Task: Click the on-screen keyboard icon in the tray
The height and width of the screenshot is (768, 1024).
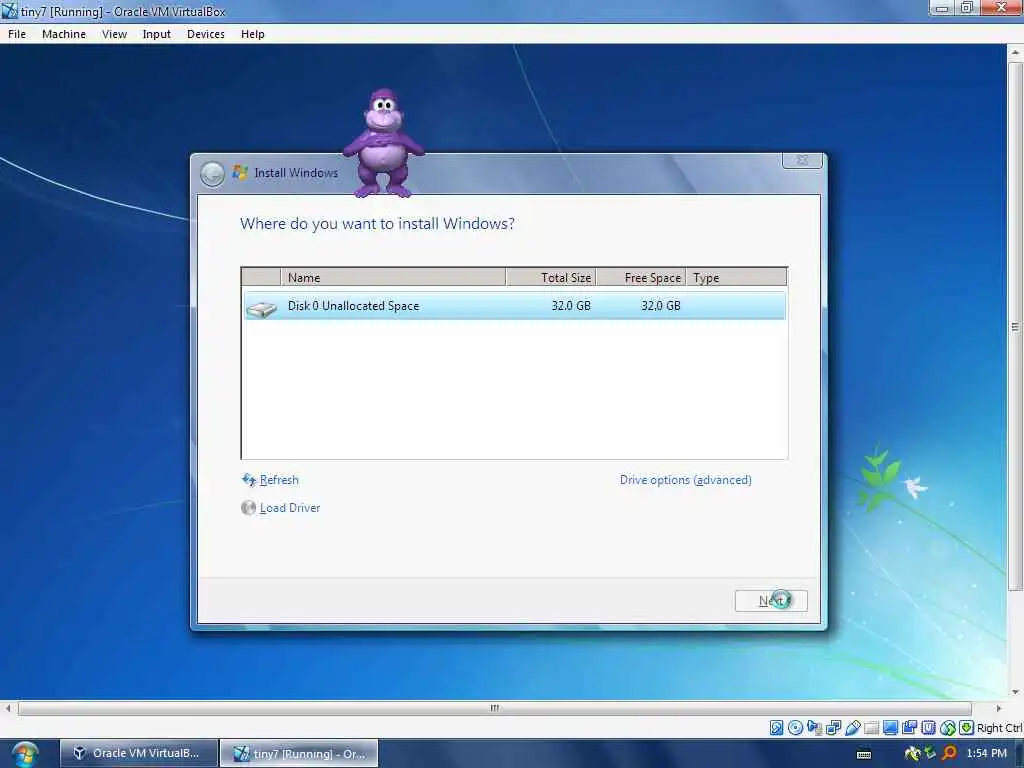Action: click(x=863, y=754)
